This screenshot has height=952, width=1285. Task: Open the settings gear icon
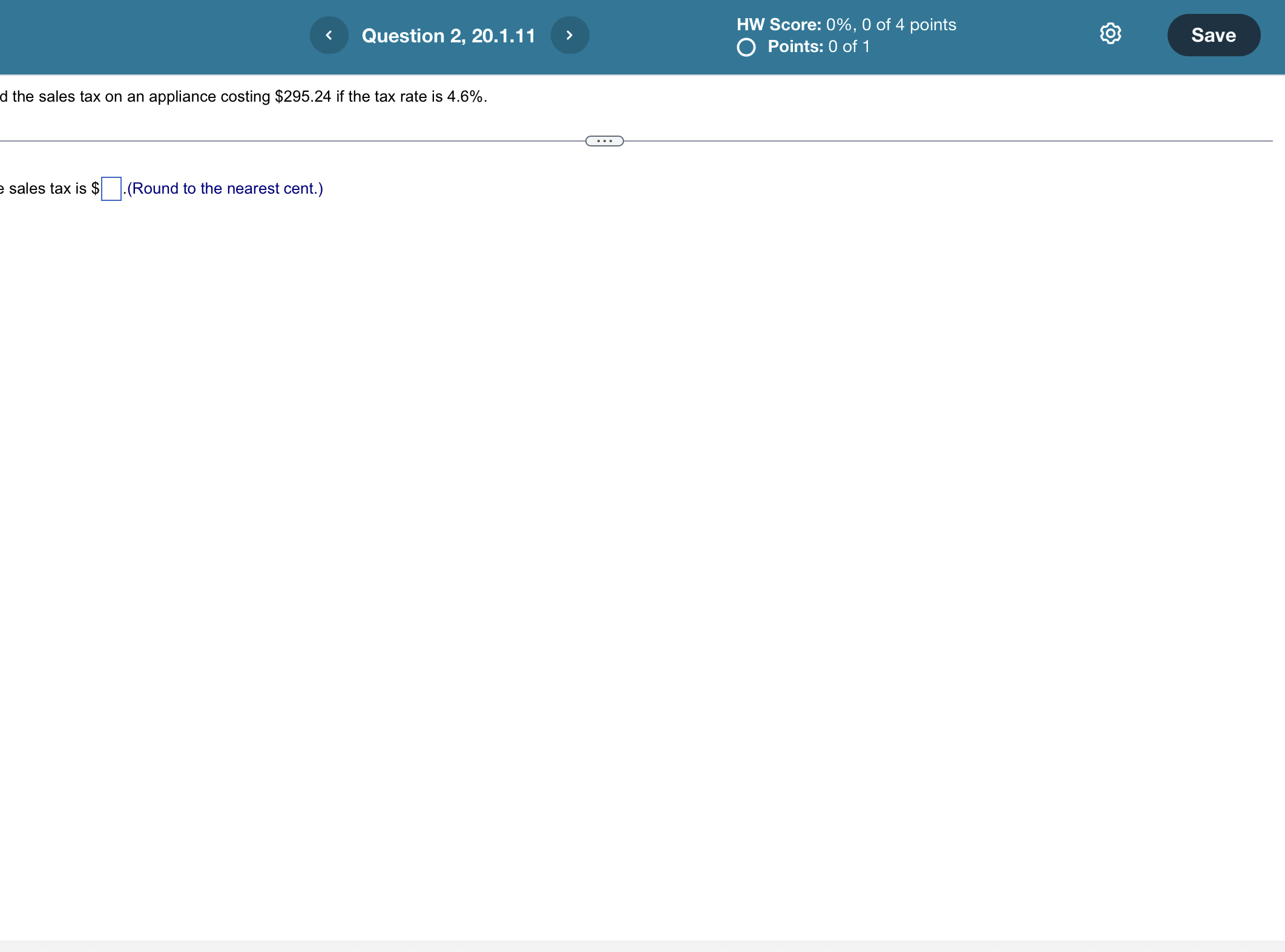pyautogui.click(x=1110, y=34)
